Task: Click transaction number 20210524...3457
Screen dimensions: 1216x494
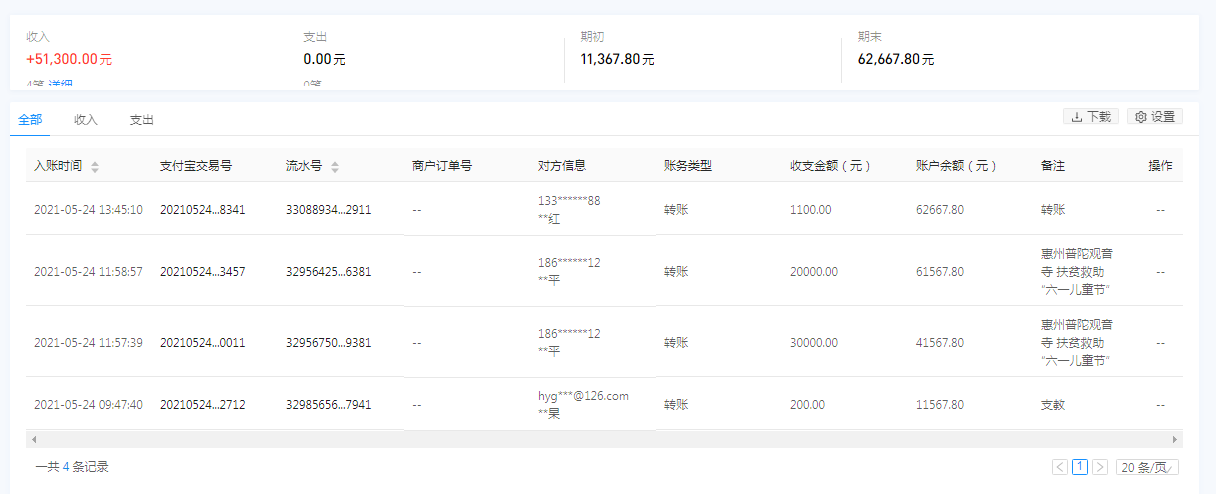Action: [x=202, y=271]
